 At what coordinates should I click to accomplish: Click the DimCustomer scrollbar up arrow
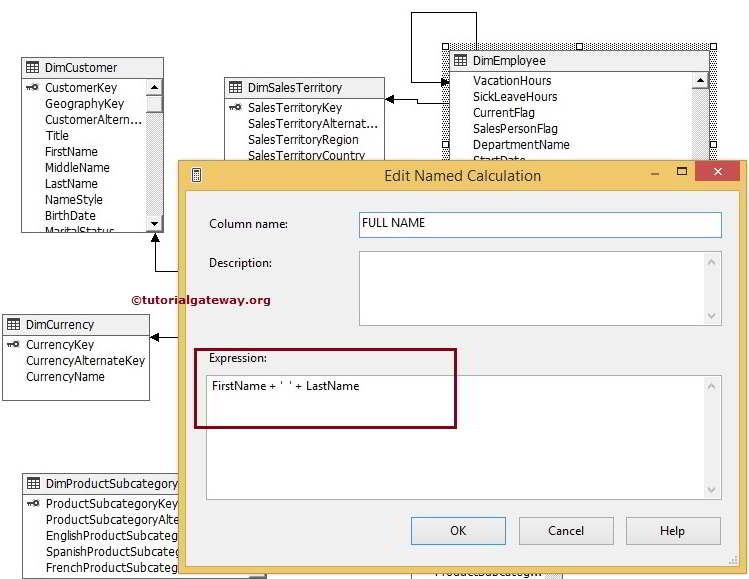(x=154, y=87)
